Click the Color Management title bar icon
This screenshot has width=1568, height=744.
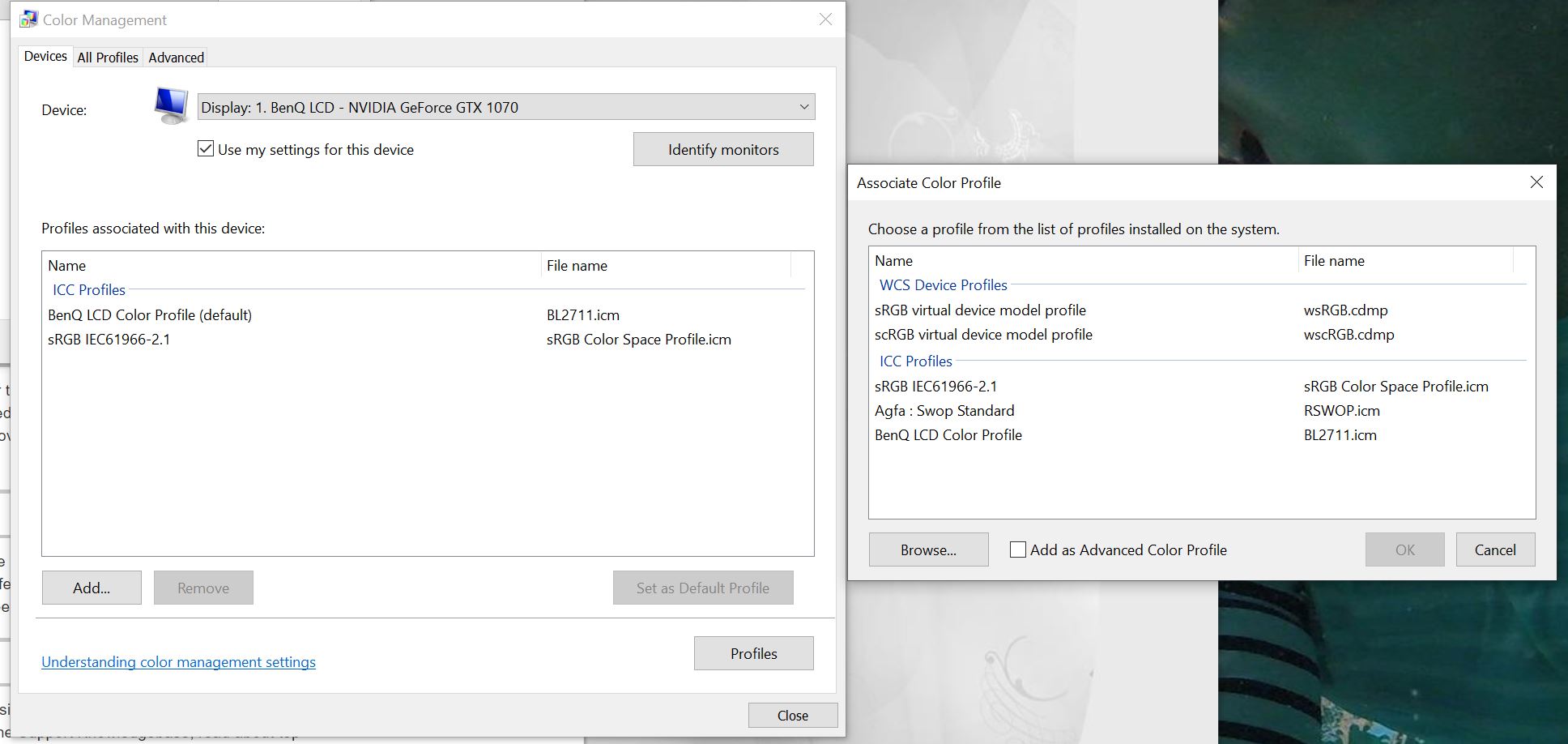click(x=28, y=19)
